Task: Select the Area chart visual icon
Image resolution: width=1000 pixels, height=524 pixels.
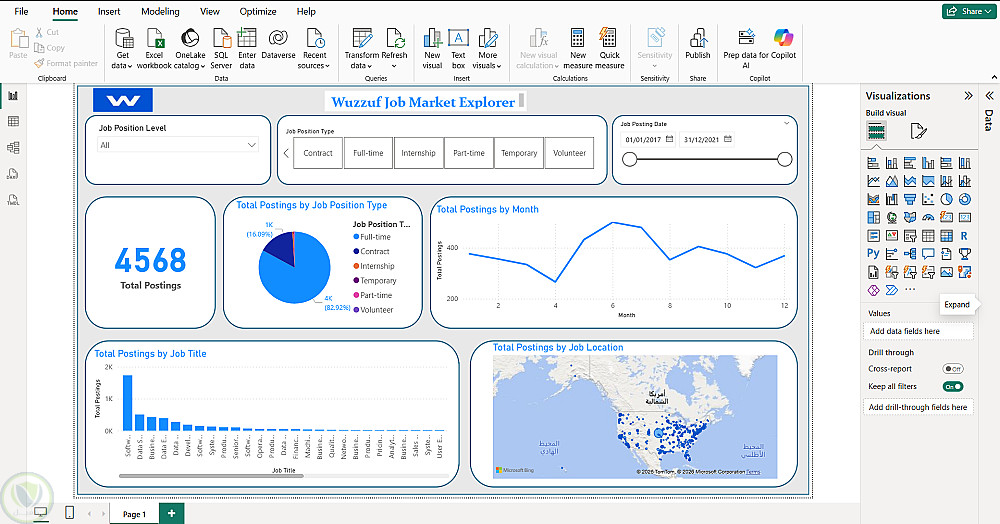Action: coord(892,181)
